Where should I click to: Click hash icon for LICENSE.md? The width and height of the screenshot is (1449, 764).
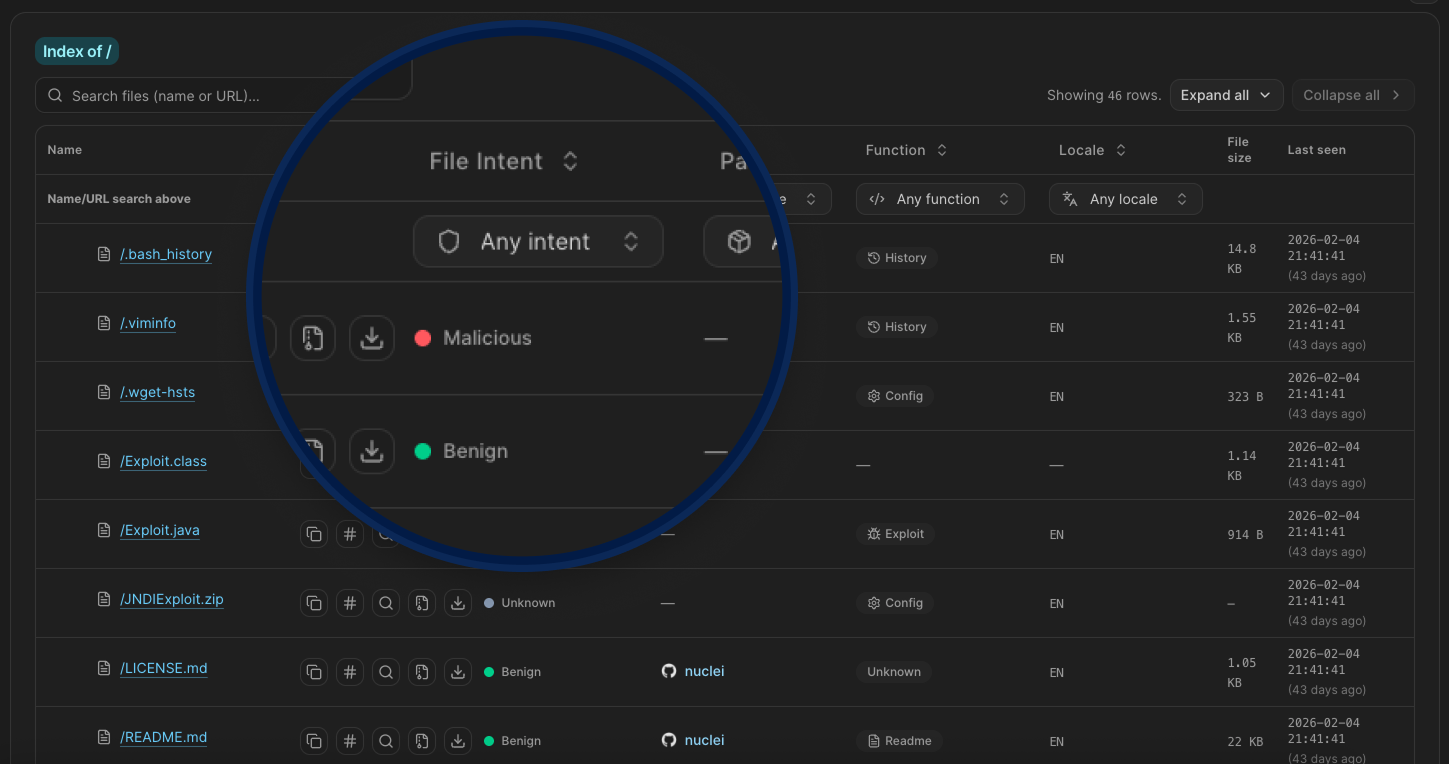coord(350,672)
